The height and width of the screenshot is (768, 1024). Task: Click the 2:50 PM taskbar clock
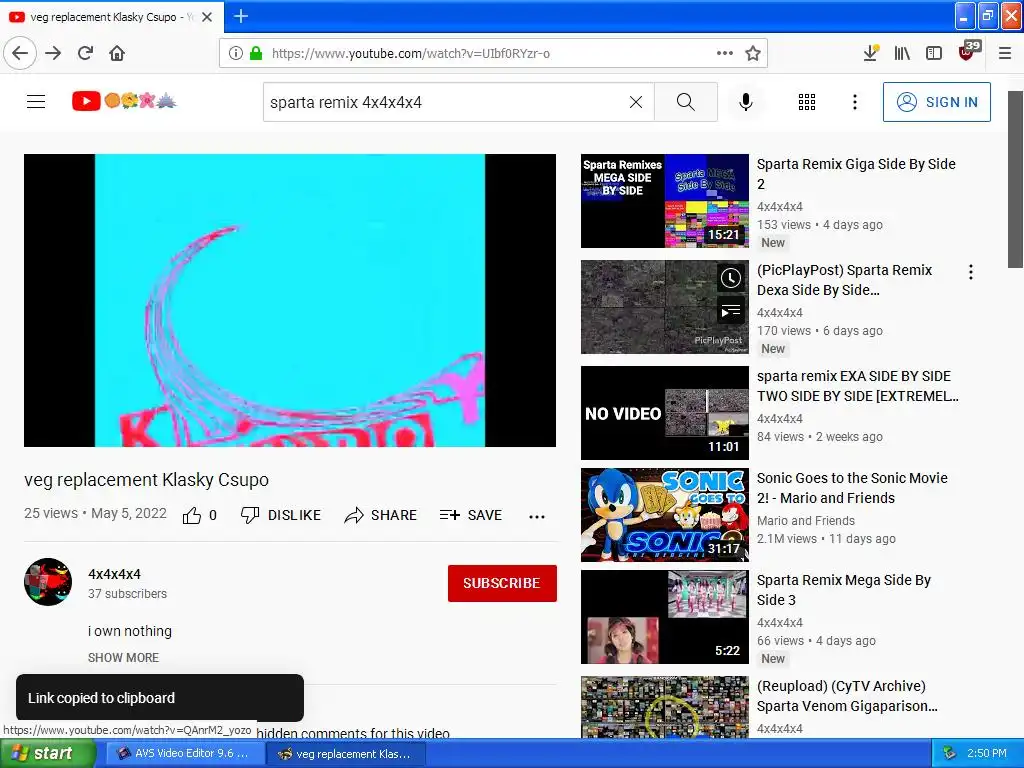point(987,754)
